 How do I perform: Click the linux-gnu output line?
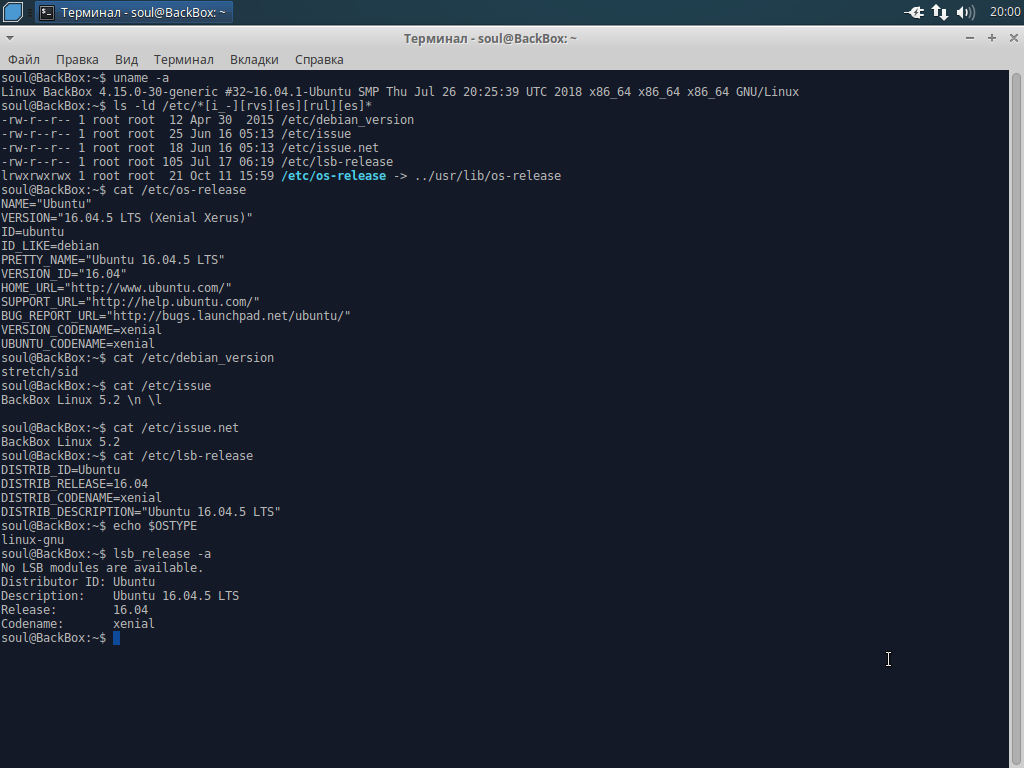(x=32, y=540)
